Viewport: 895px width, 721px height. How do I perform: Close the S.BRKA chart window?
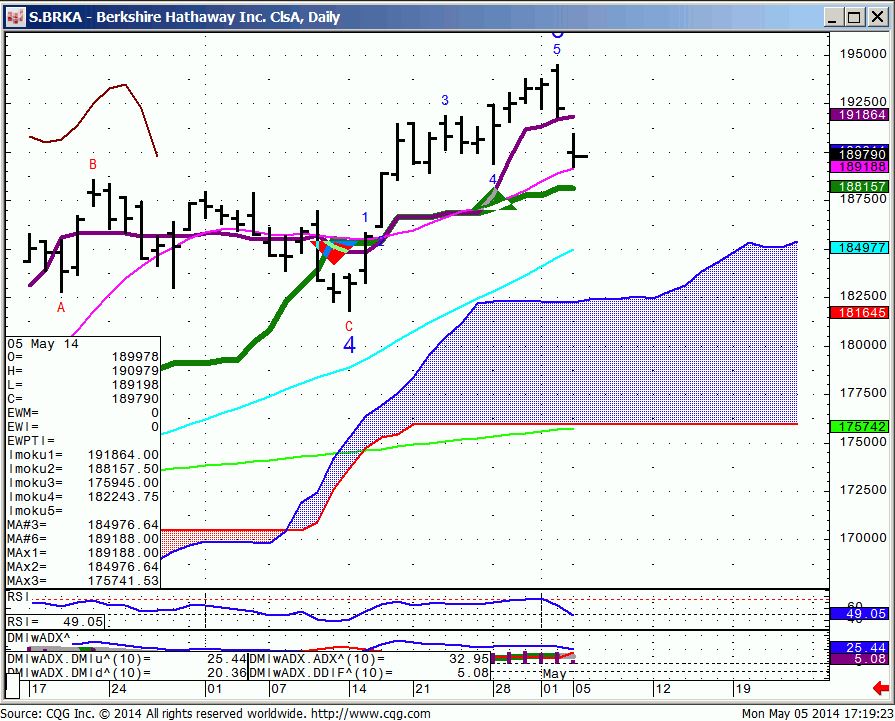[877, 17]
